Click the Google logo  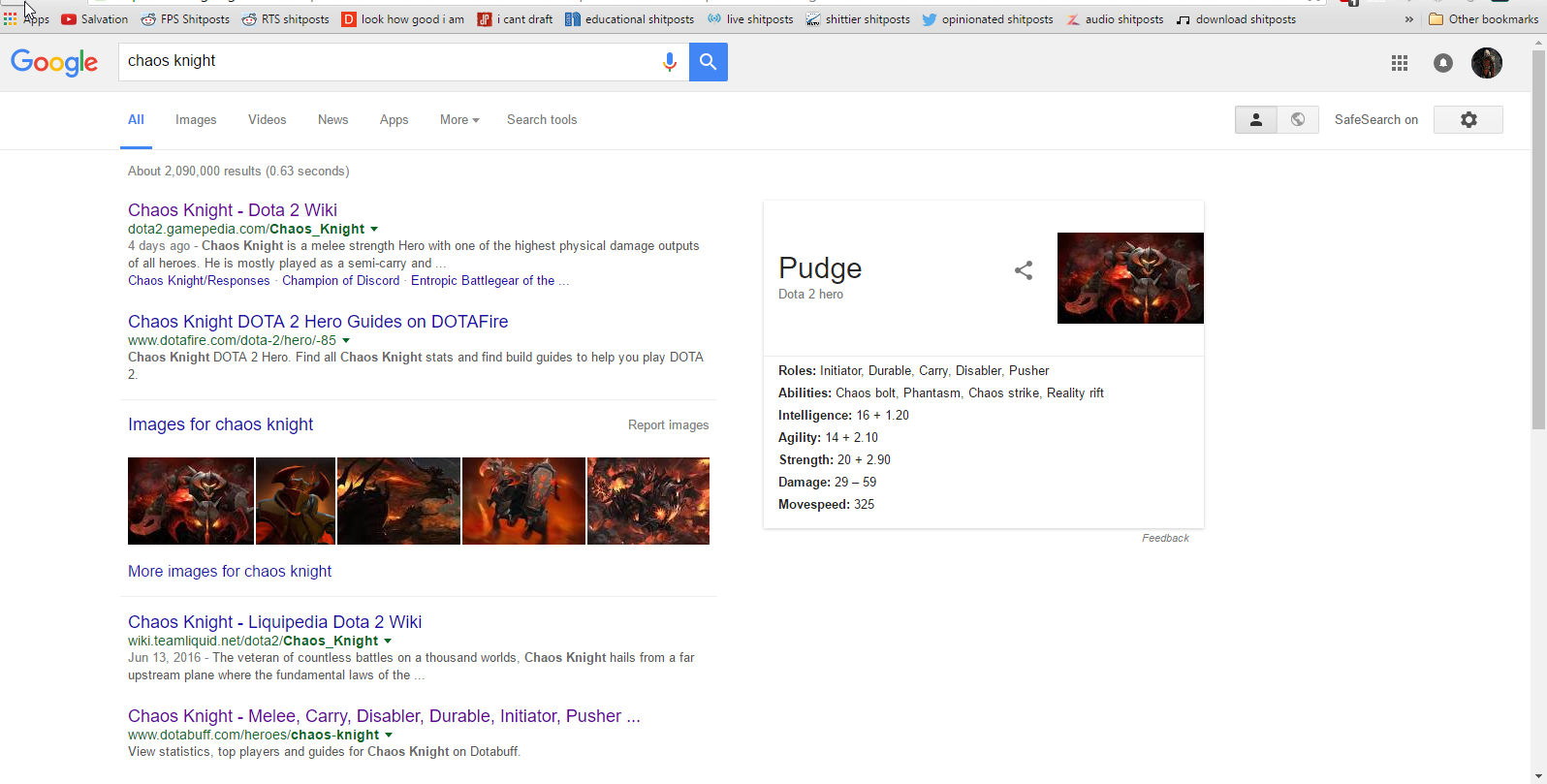(54, 62)
